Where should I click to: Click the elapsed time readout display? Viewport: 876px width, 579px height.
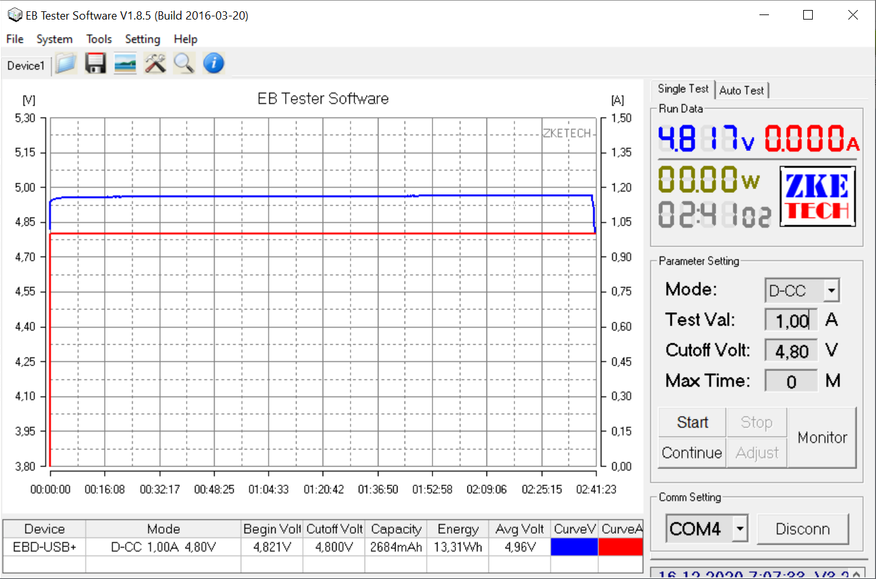click(715, 214)
